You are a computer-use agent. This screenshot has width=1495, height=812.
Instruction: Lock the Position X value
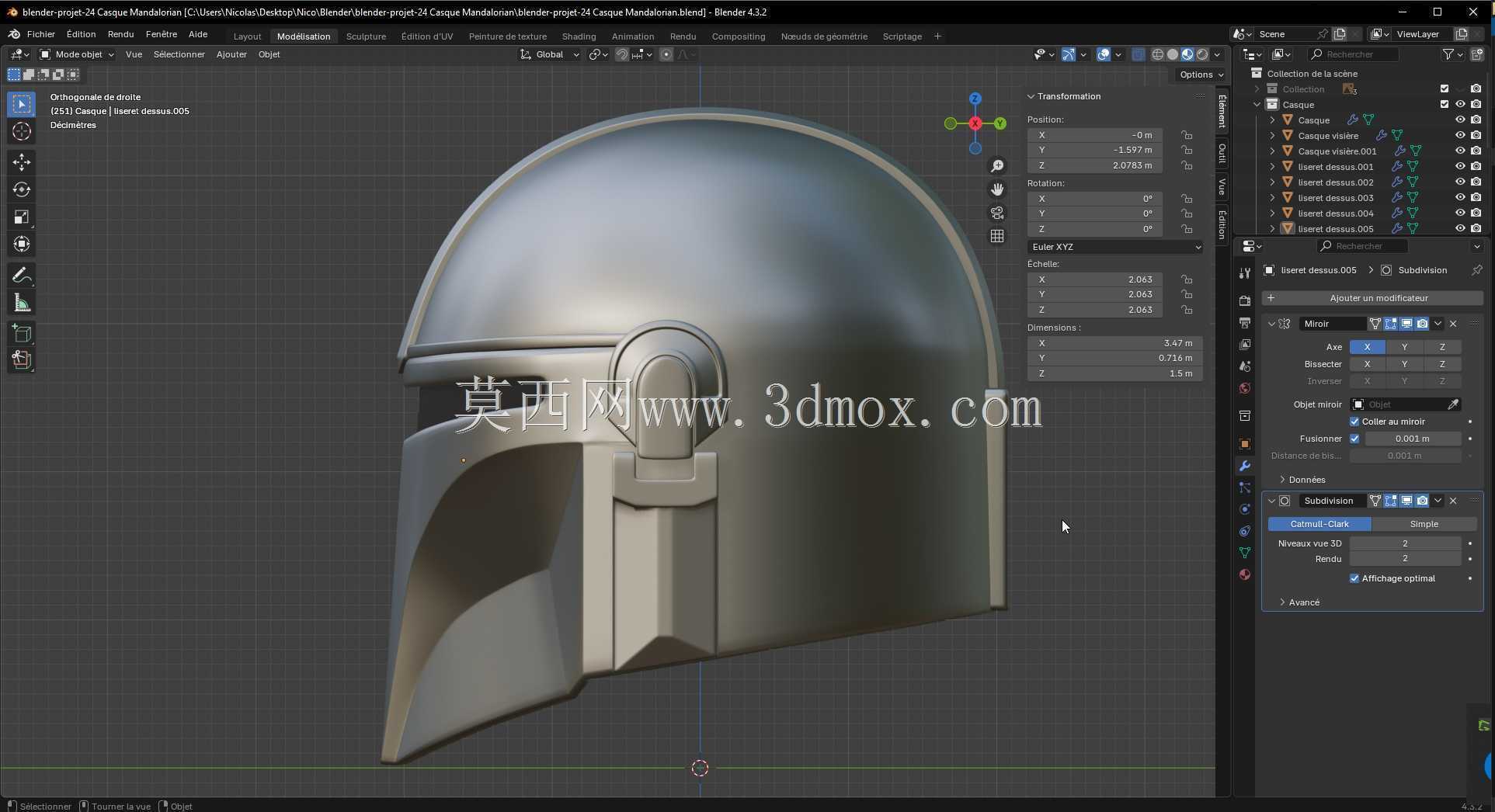(1187, 135)
